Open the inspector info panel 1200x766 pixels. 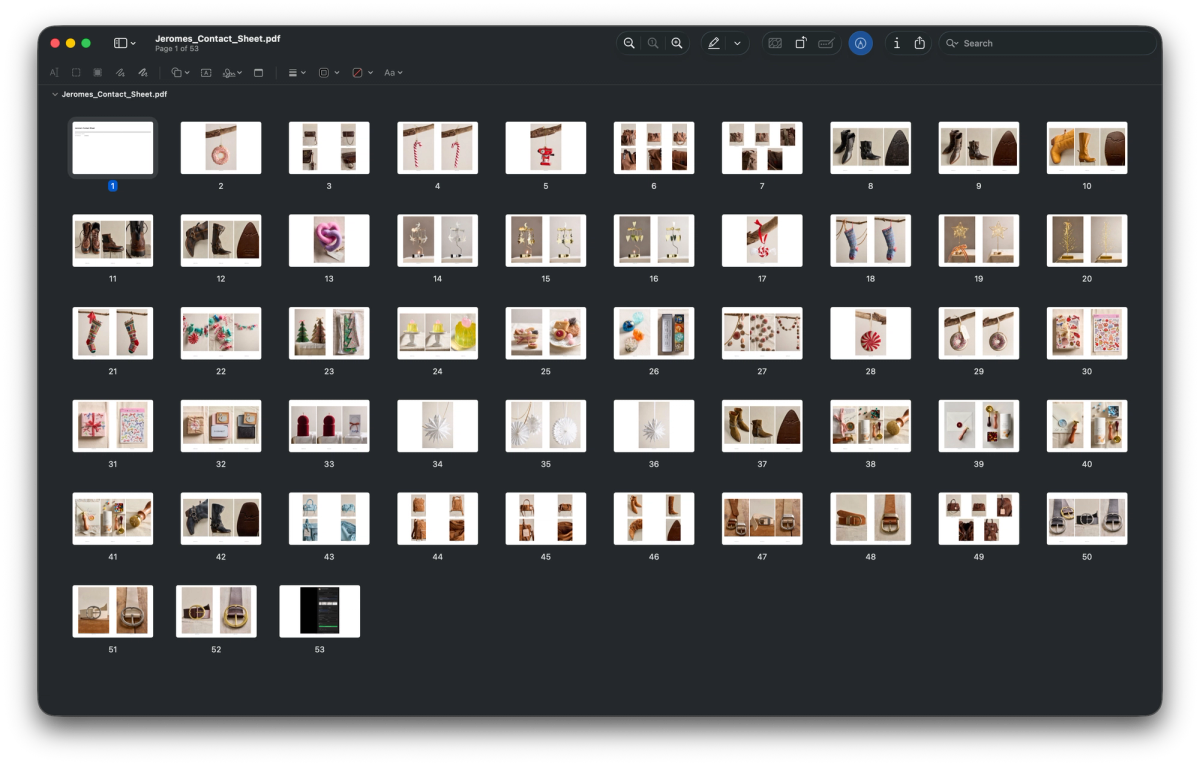tap(896, 43)
